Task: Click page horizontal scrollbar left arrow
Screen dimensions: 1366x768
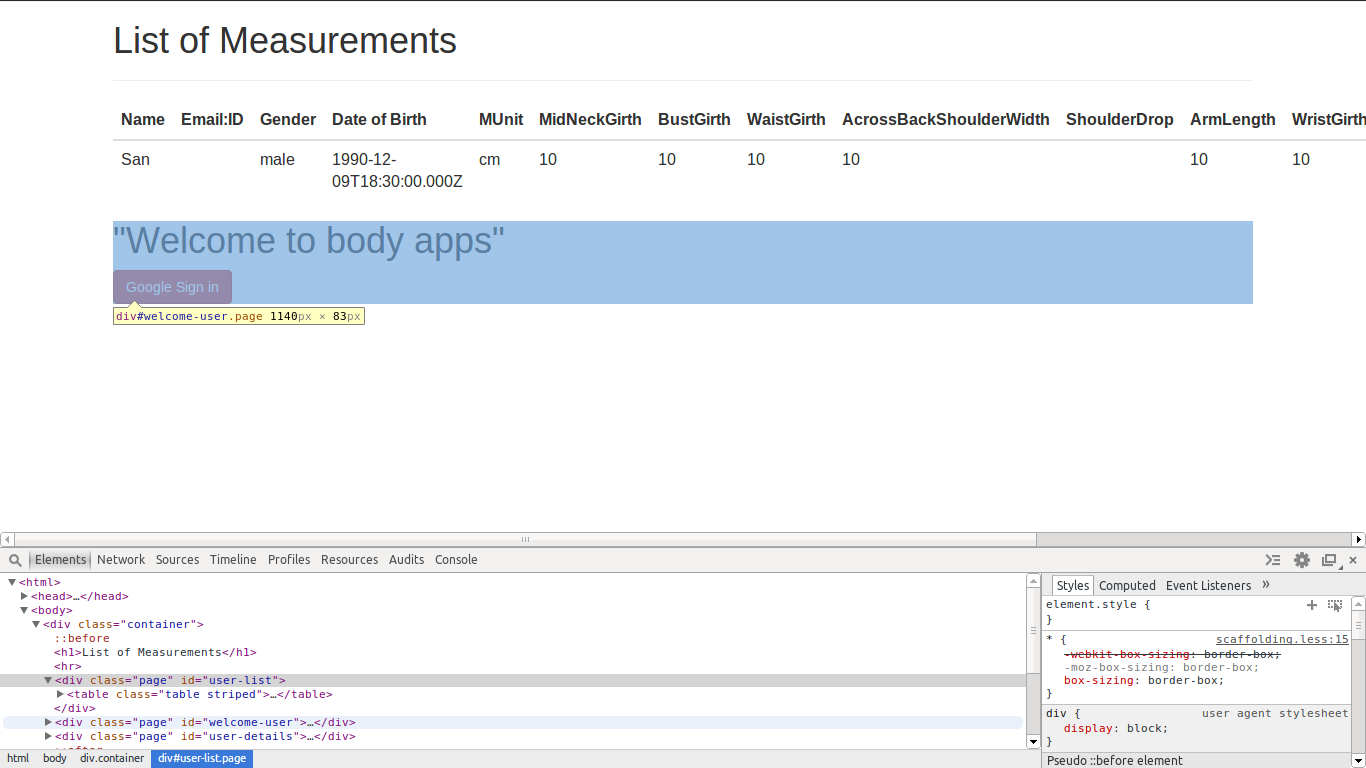Action: click(x=7, y=539)
